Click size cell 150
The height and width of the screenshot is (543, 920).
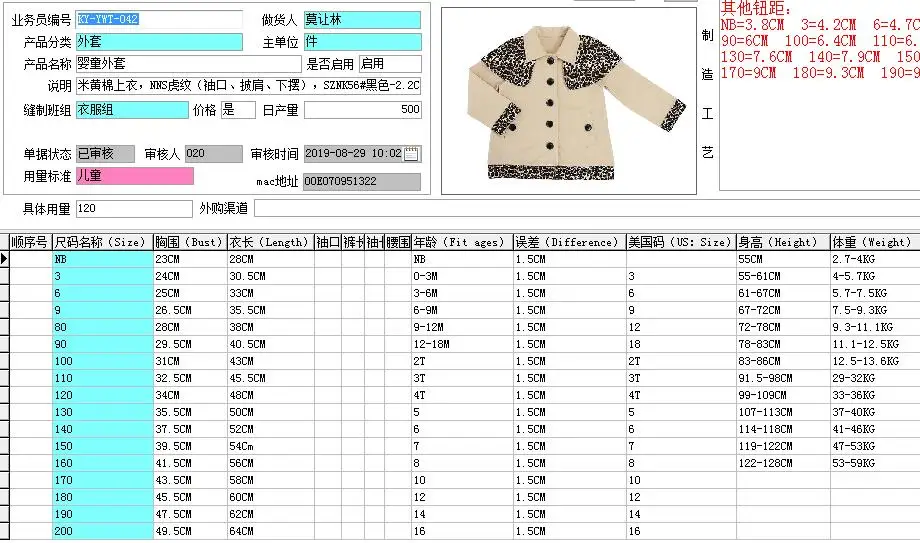coord(103,447)
